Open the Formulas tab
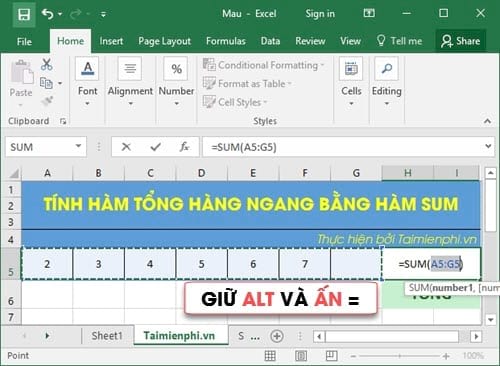 (x=226, y=41)
